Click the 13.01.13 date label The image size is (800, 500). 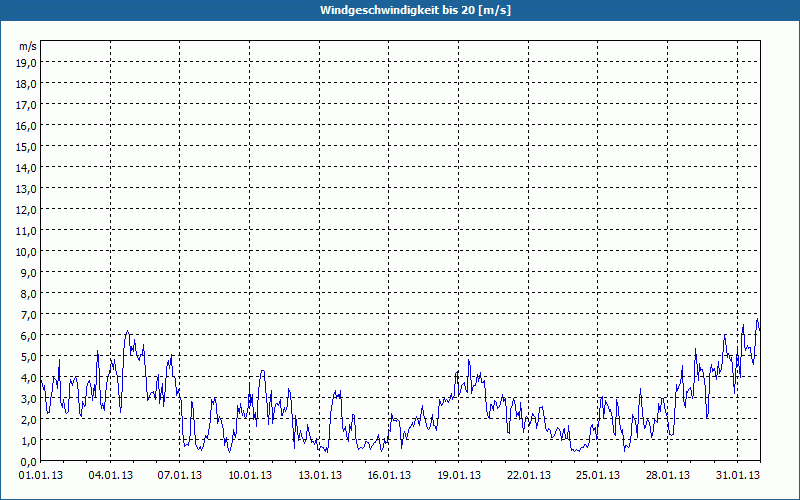319,476
